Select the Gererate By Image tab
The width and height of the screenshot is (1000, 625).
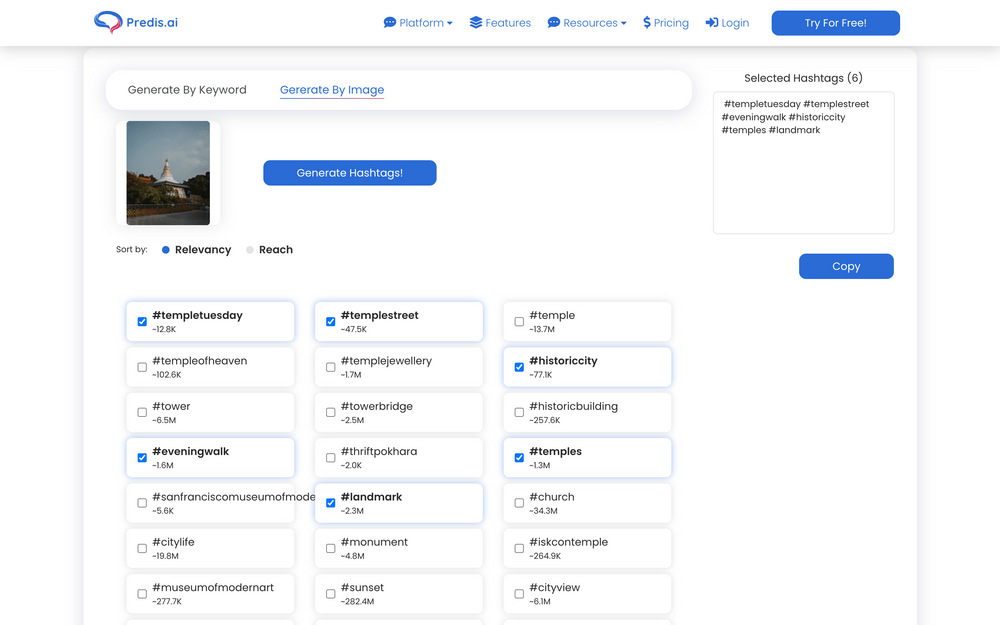point(331,89)
